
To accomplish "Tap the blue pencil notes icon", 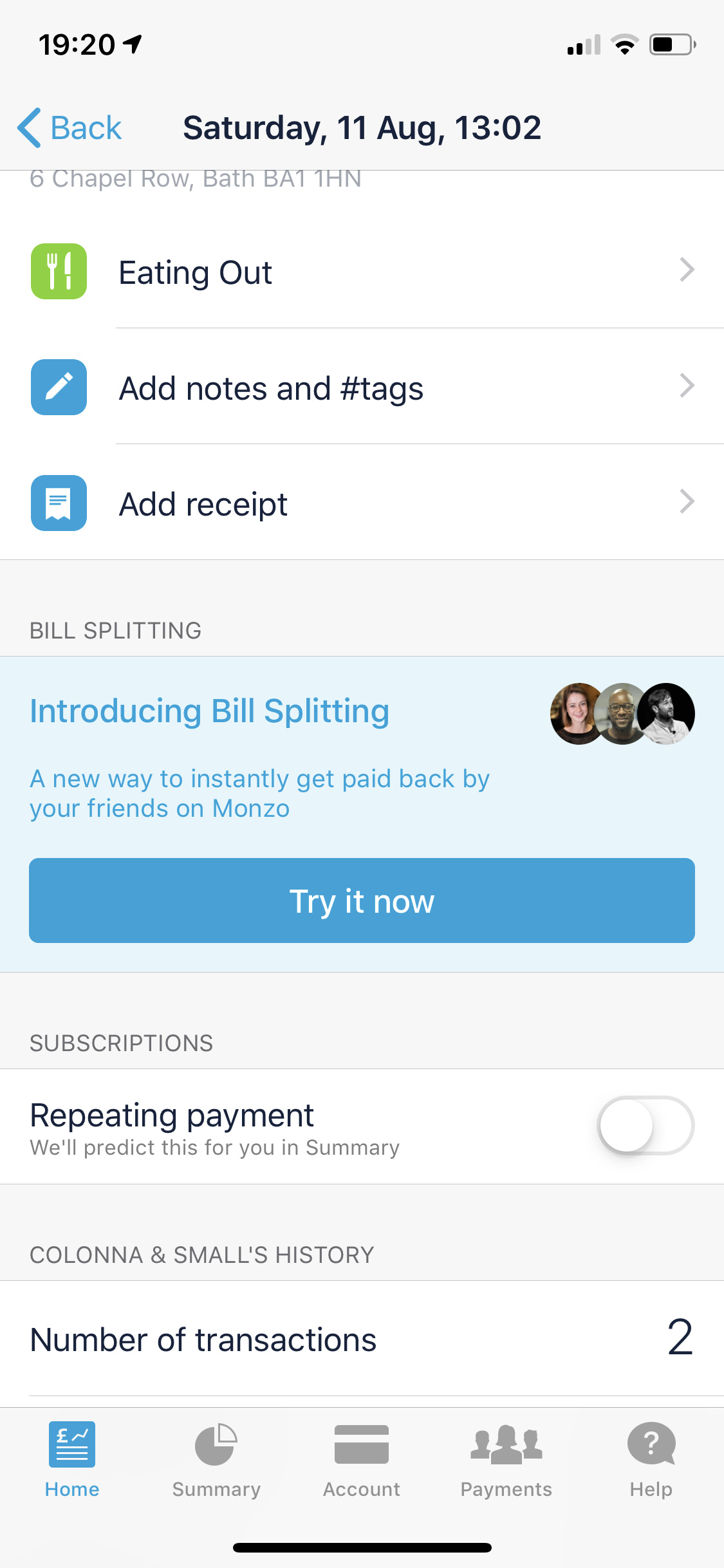I will (59, 387).
